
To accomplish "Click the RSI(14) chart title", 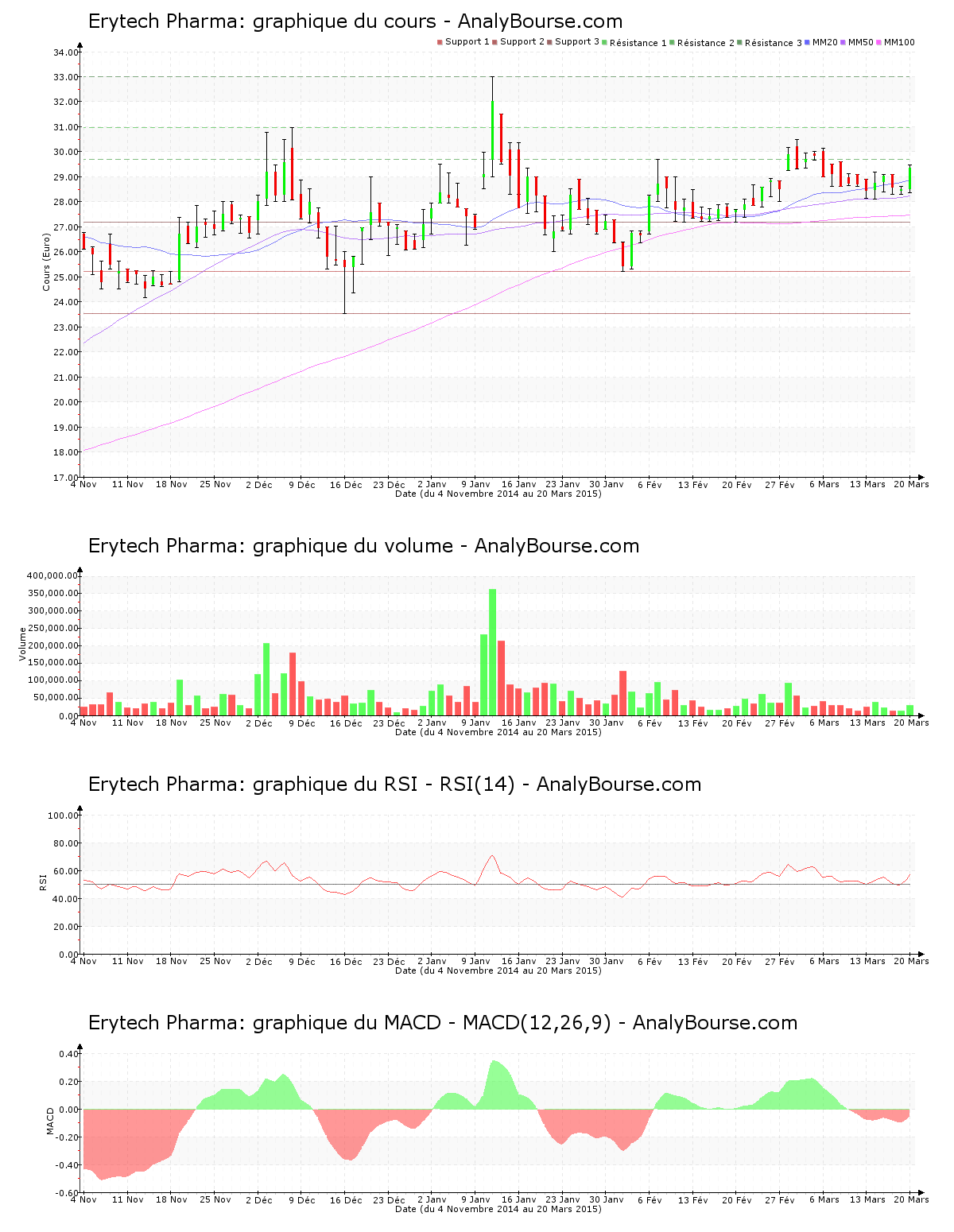I will pyautogui.click(x=394, y=785).
